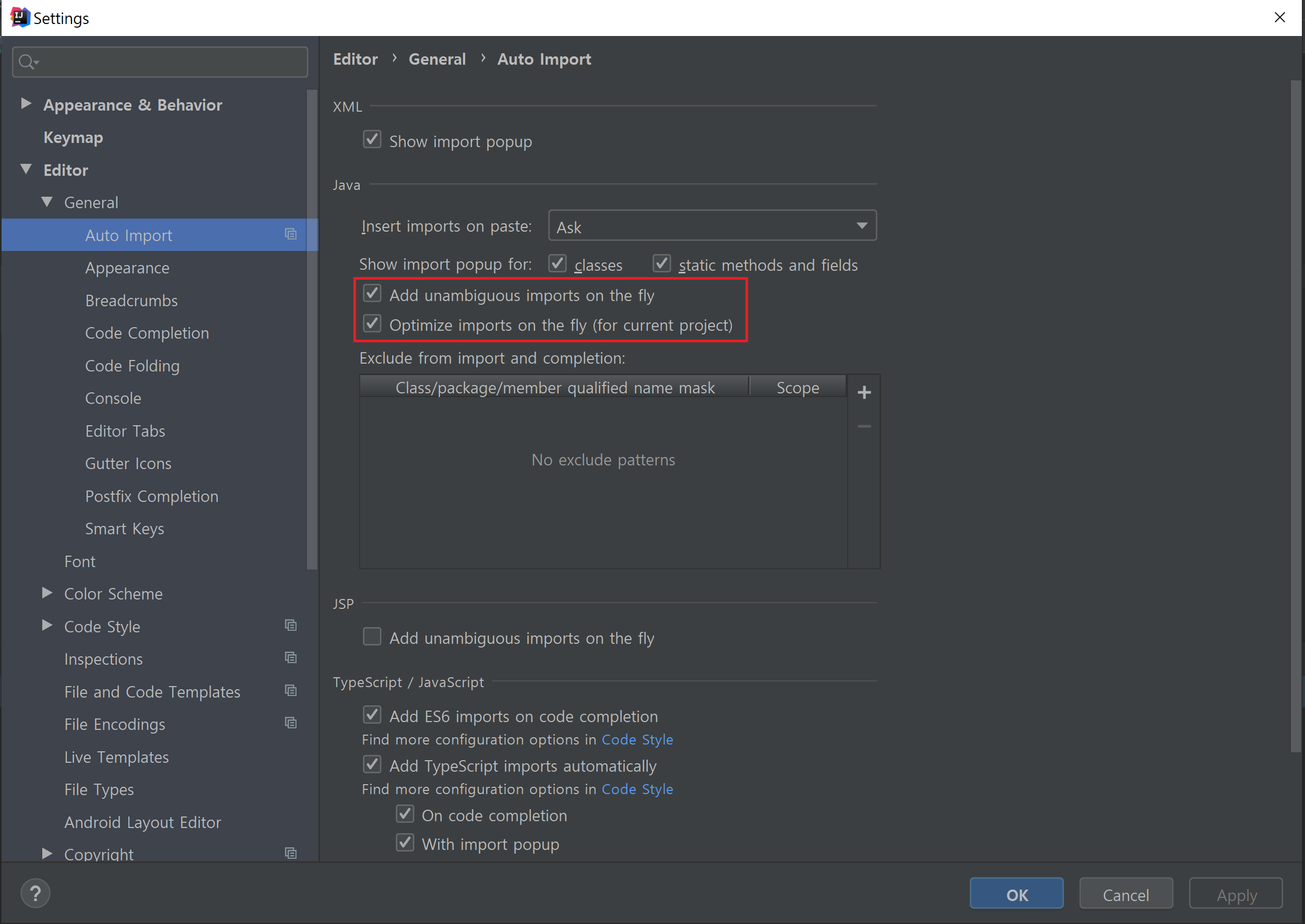Disable Optimize imports on the fly checkbox
1305x924 pixels.
372,324
